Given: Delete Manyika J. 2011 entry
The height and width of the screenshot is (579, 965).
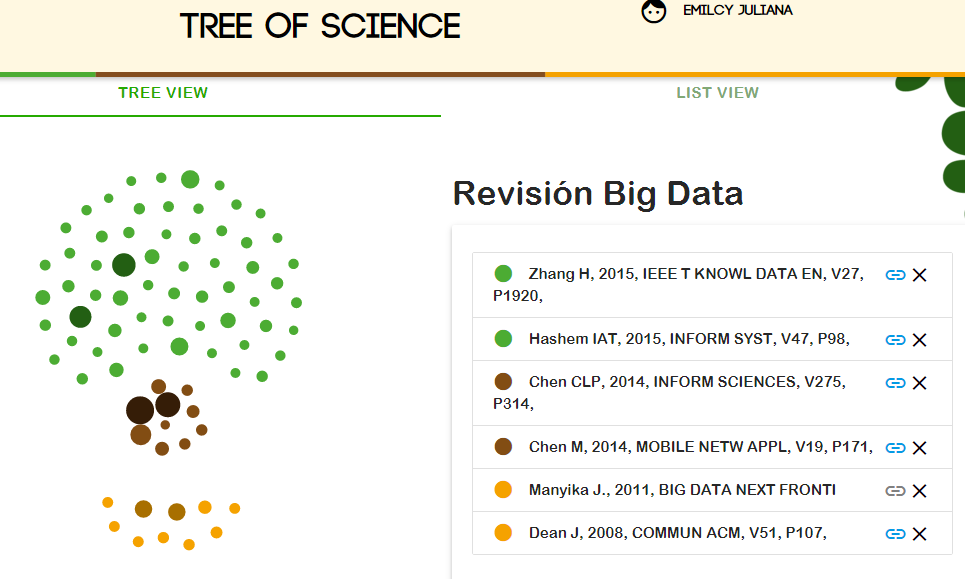Looking at the screenshot, I should (x=920, y=491).
